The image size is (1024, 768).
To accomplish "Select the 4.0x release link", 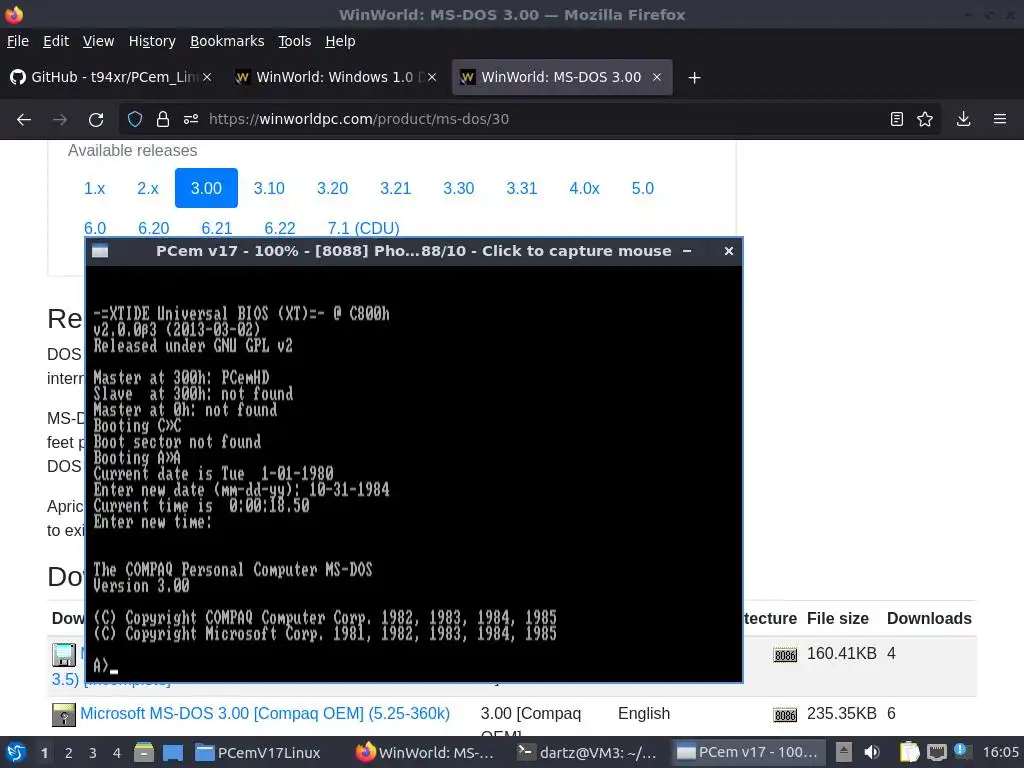I will coord(584,188).
